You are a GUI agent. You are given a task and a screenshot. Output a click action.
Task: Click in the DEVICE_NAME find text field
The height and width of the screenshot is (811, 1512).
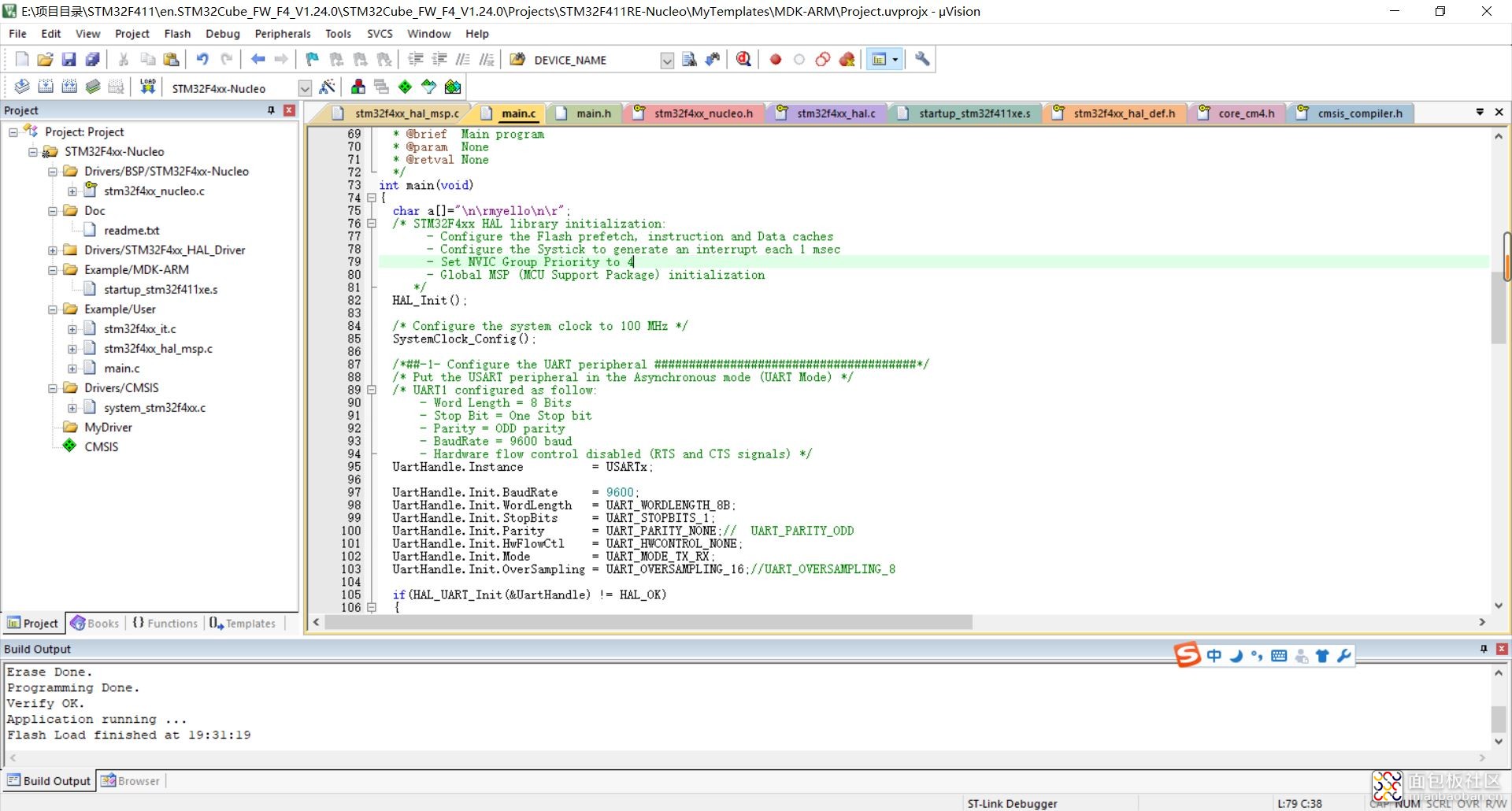(595, 61)
